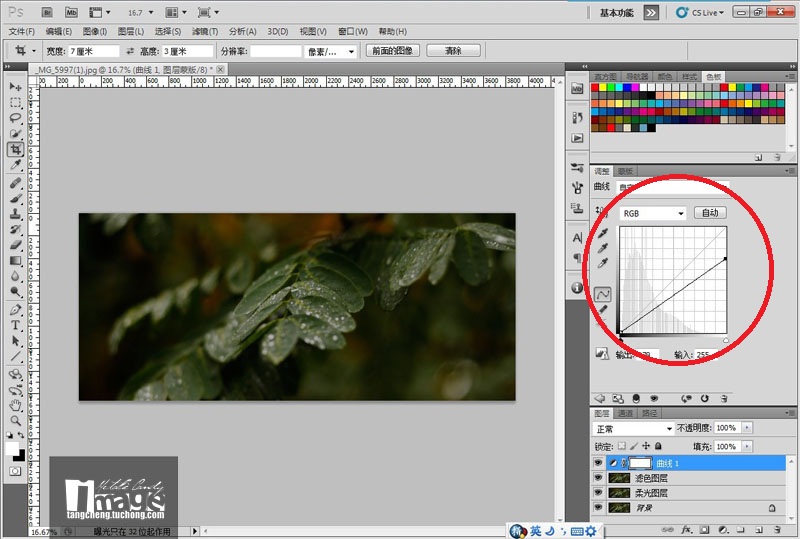This screenshot has width=800, height=539.
Task: Select the Lasso tool
Action: click(16, 118)
